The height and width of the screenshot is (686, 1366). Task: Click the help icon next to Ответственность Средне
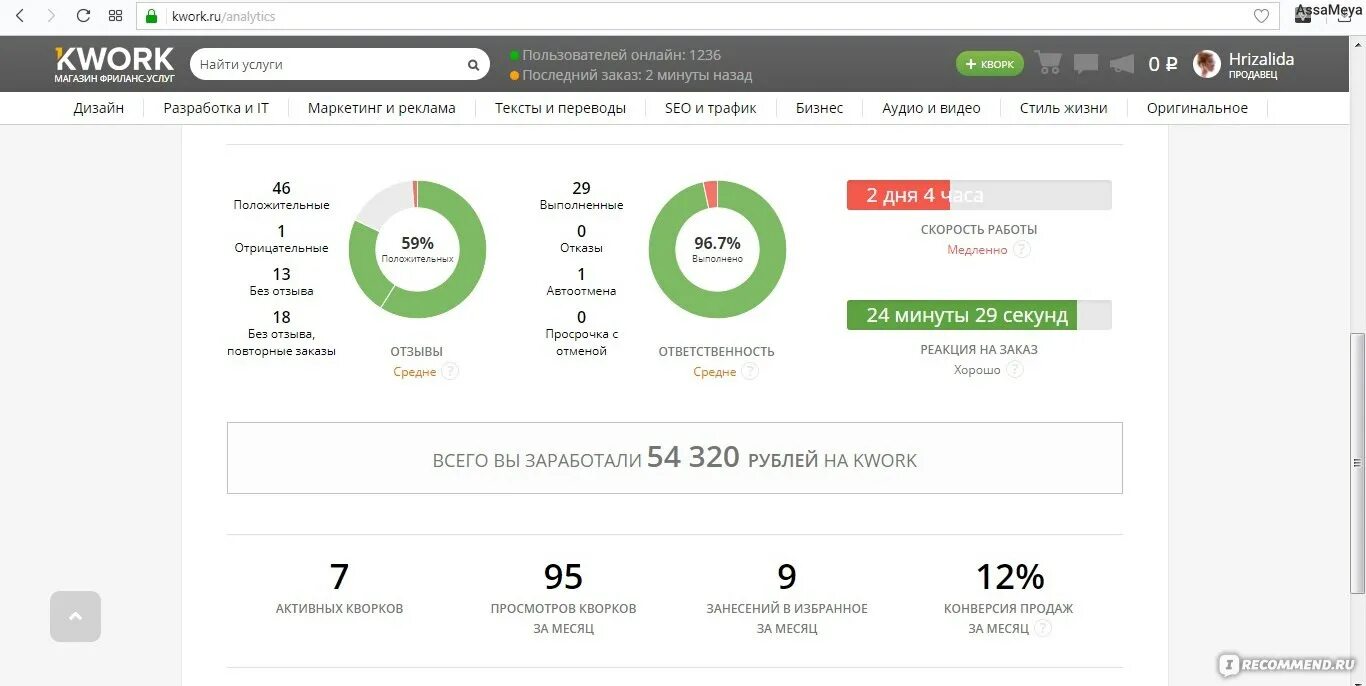750,371
